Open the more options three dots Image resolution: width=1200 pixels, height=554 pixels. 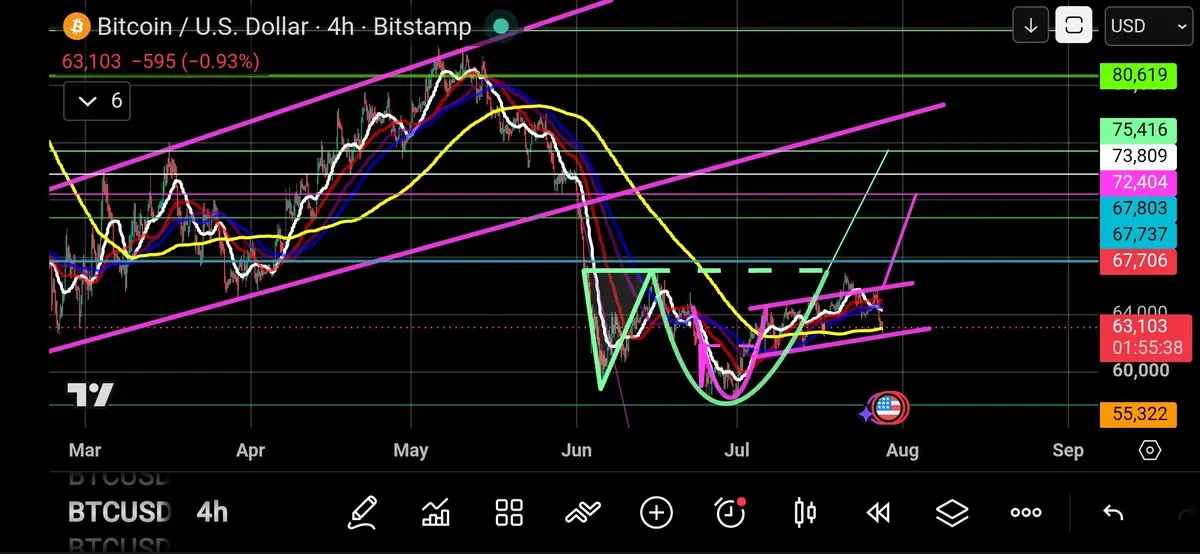click(x=1026, y=513)
